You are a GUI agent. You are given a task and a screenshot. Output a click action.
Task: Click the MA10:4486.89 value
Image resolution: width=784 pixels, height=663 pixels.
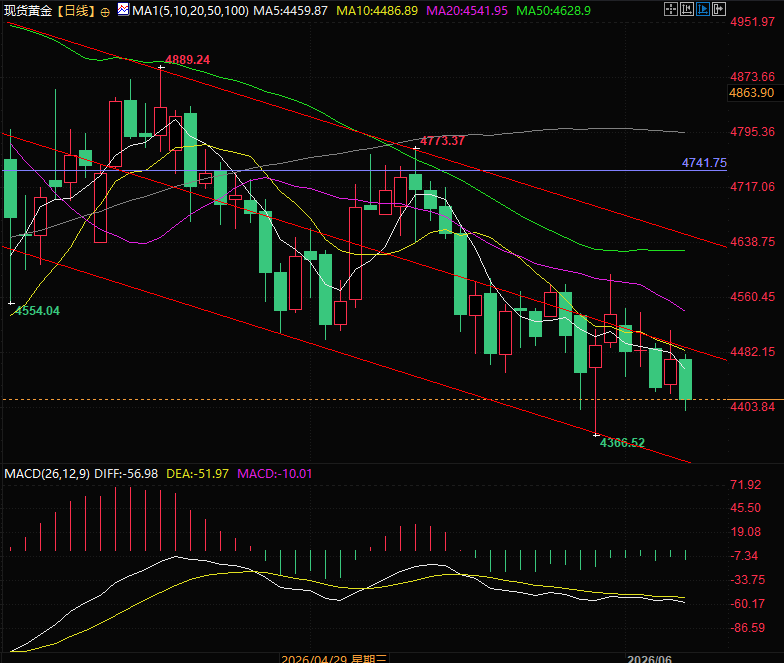[x=377, y=10]
